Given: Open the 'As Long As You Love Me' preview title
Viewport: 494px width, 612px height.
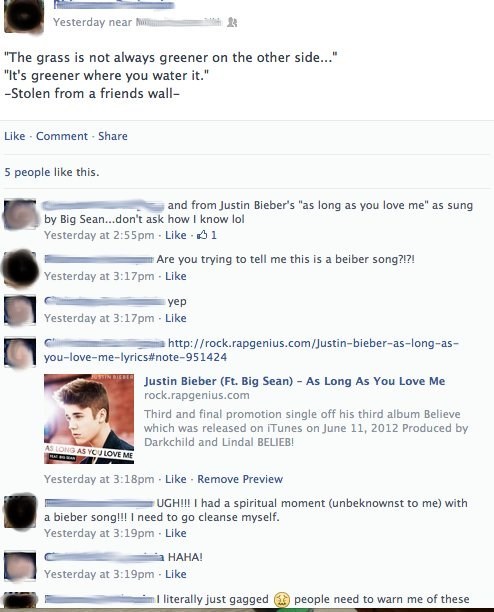Looking at the screenshot, I should click(295, 381).
